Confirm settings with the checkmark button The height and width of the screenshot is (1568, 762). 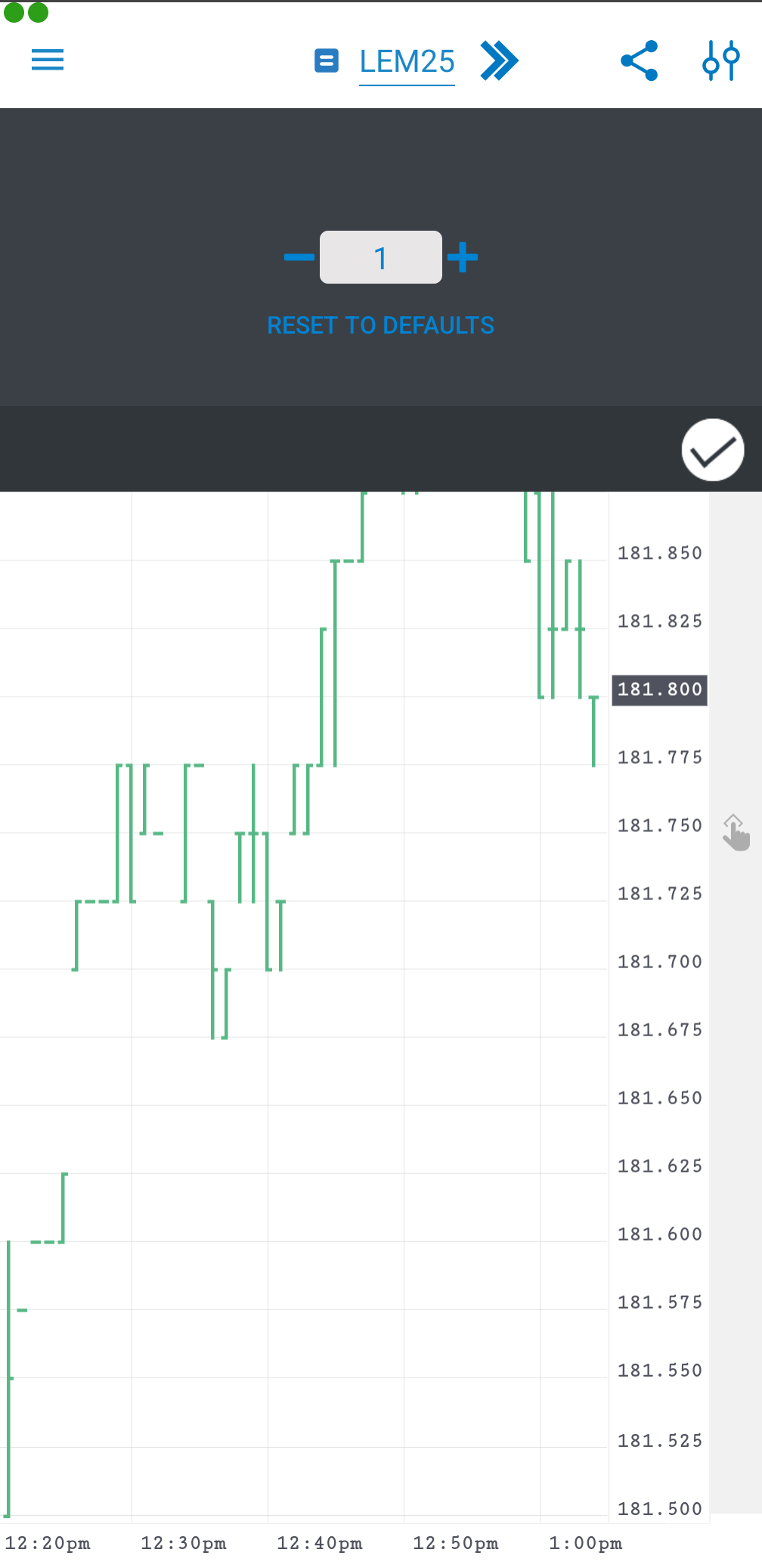[712, 450]
